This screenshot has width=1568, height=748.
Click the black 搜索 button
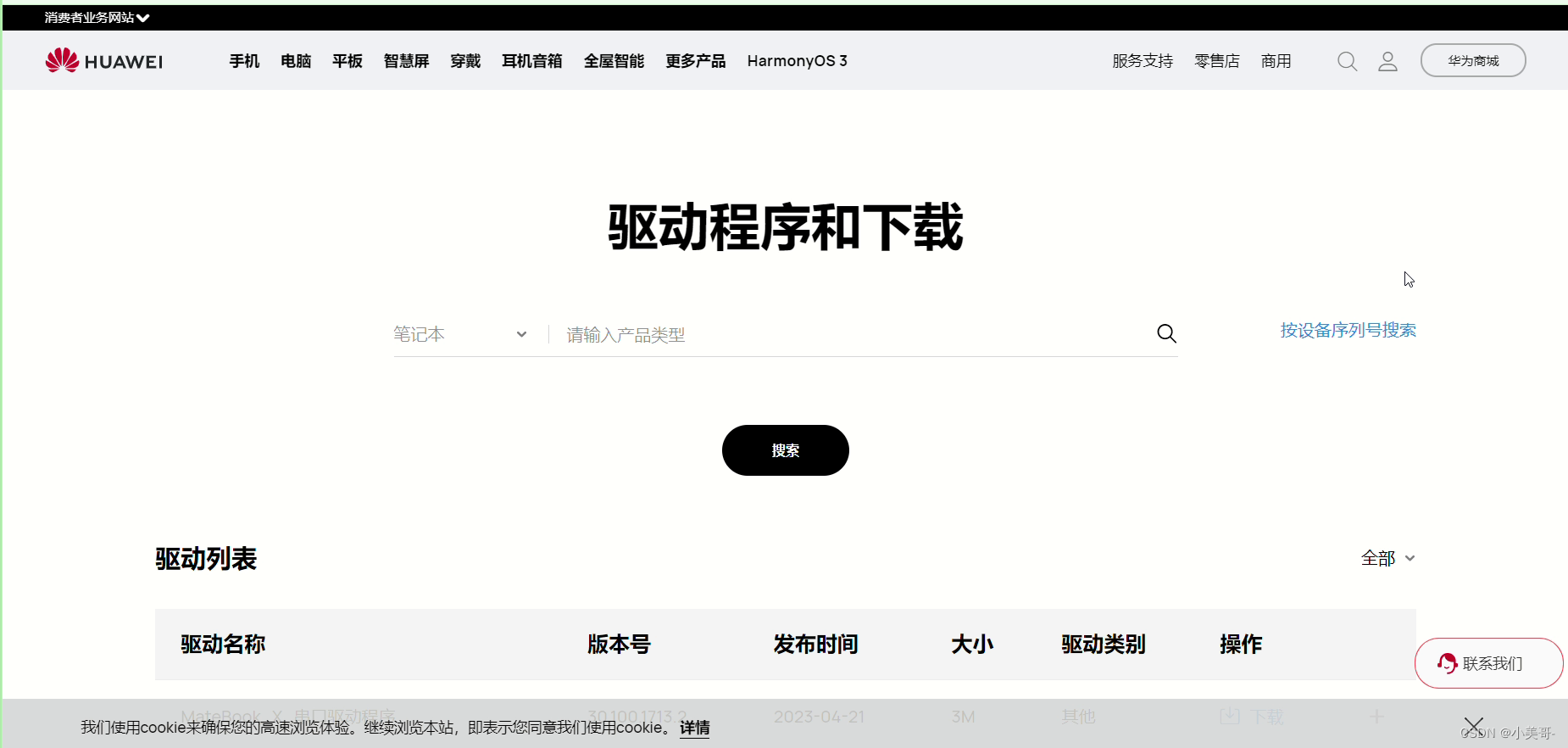(x=786, y=450)
